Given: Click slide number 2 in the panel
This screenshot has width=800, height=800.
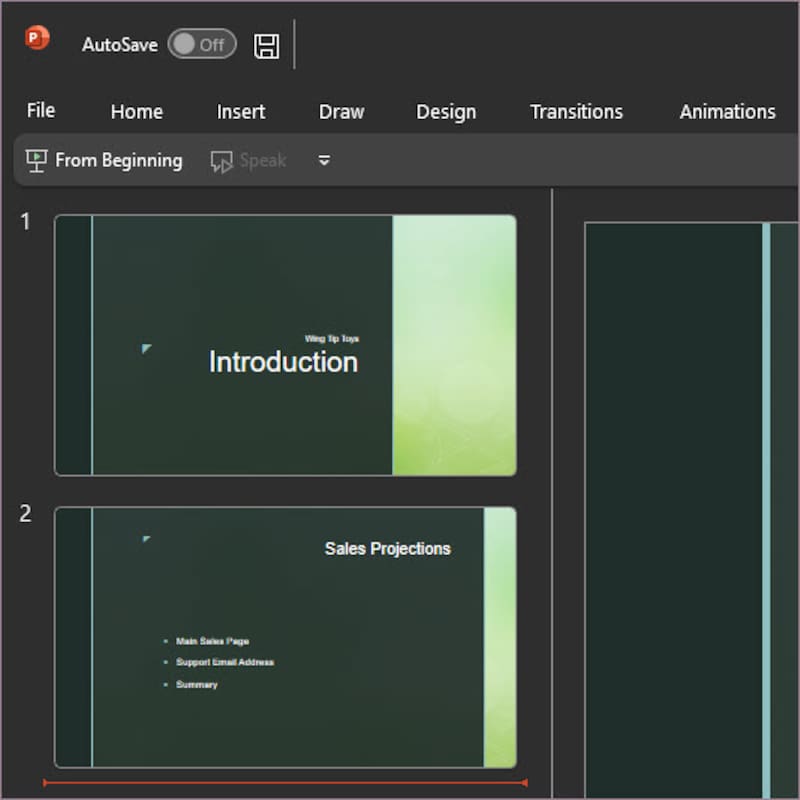Looking at the screenshot, I should [x=26, y=514].
